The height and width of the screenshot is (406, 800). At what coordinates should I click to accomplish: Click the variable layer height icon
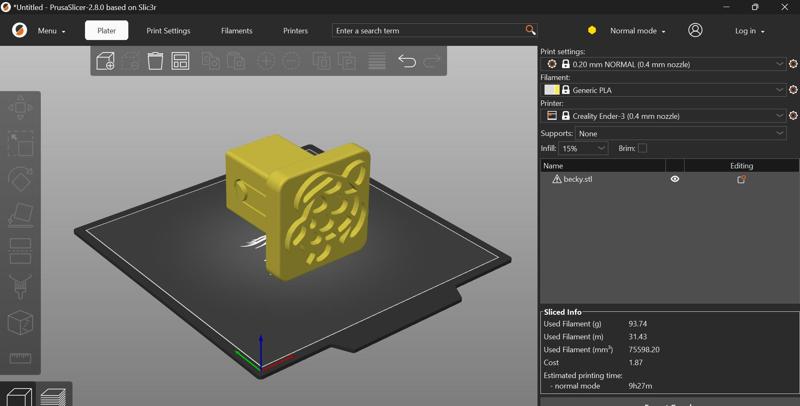(377, 61)
